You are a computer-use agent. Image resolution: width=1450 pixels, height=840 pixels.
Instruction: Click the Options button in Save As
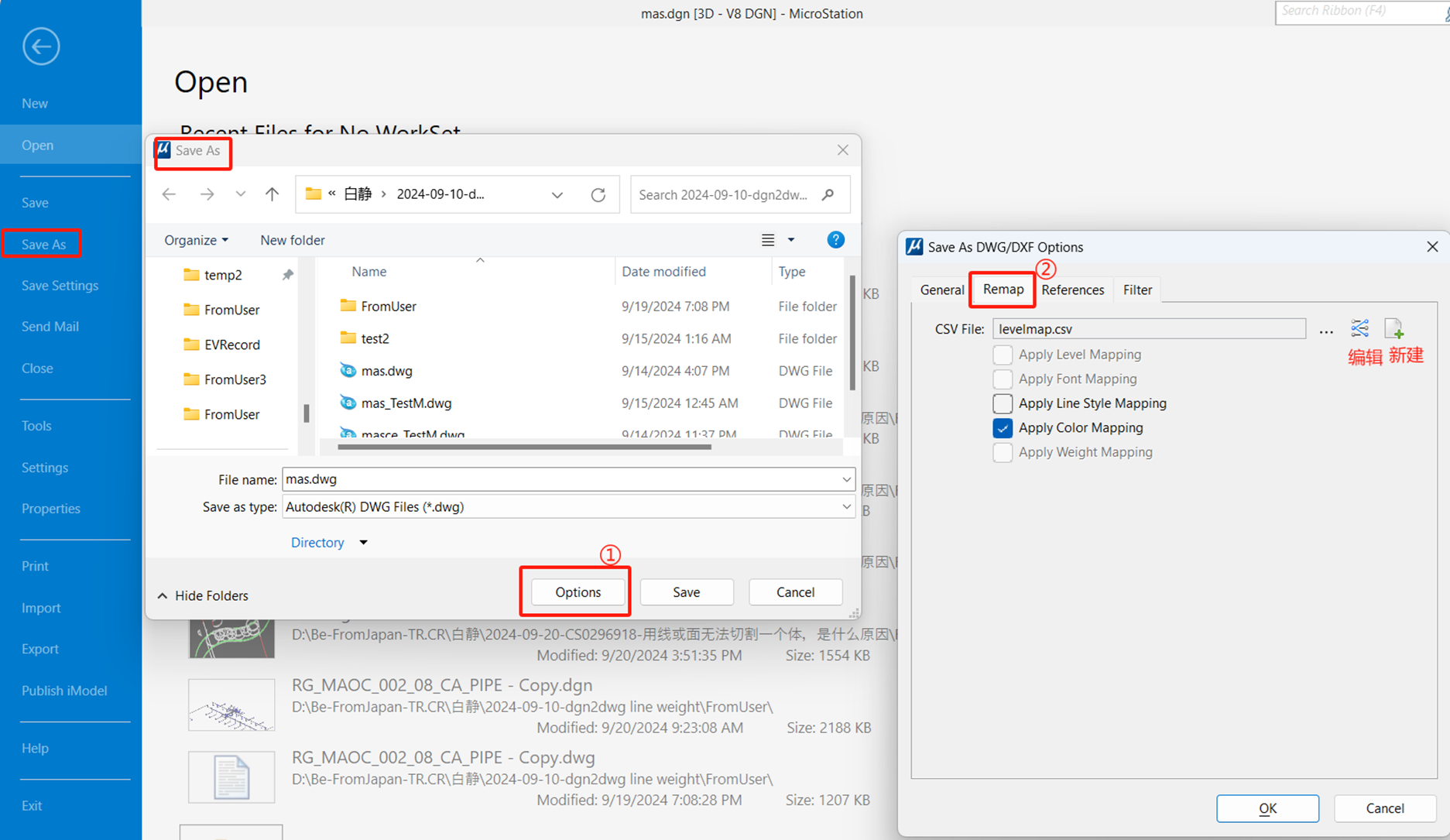[x=578, y=592]
